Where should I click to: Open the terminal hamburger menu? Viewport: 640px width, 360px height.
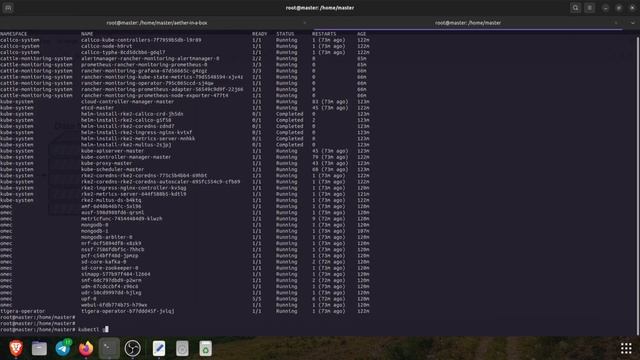tap(589, 8)
